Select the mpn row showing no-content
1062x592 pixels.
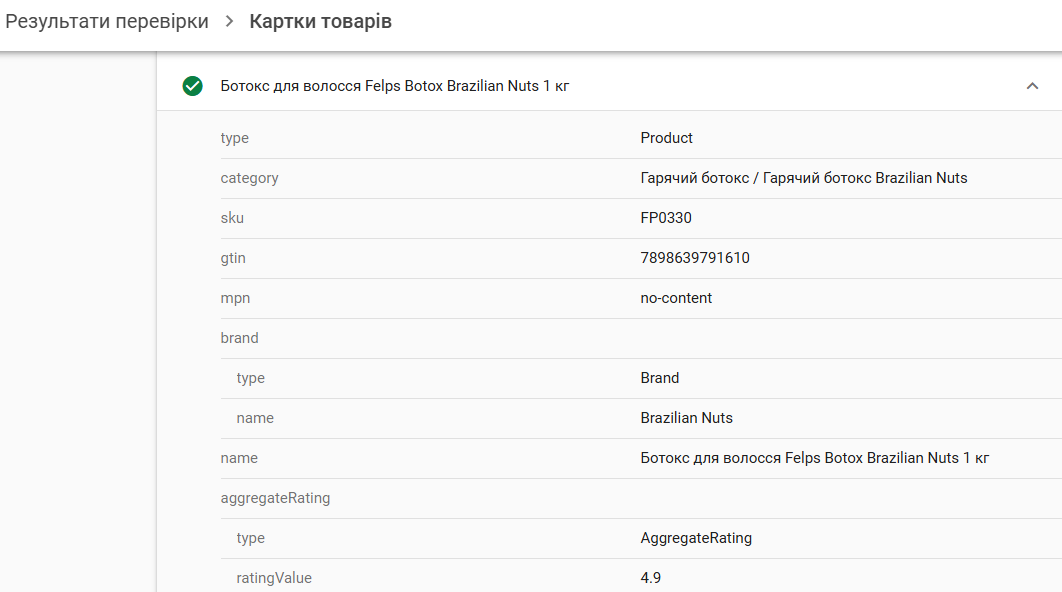pos(676,298)
